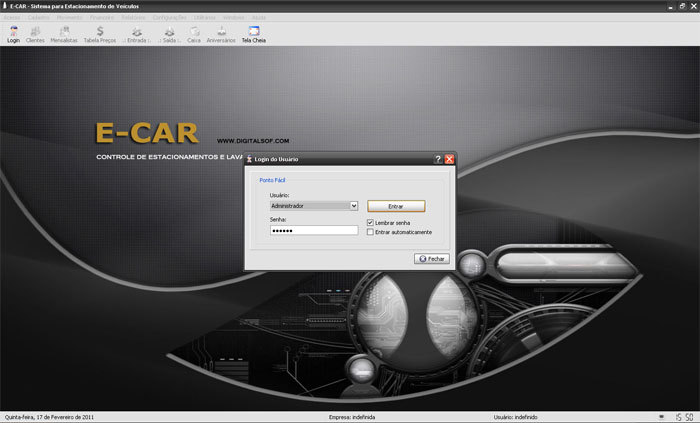Select the Administrador user combo box

314,206
